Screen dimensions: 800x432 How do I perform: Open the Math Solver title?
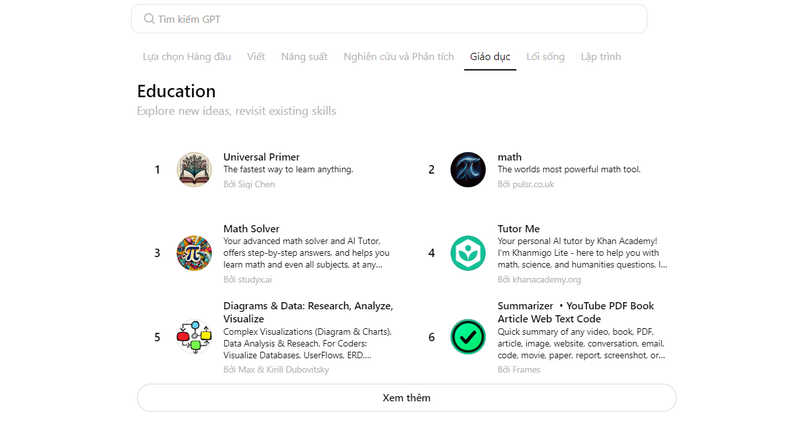[x=251, y=228]
